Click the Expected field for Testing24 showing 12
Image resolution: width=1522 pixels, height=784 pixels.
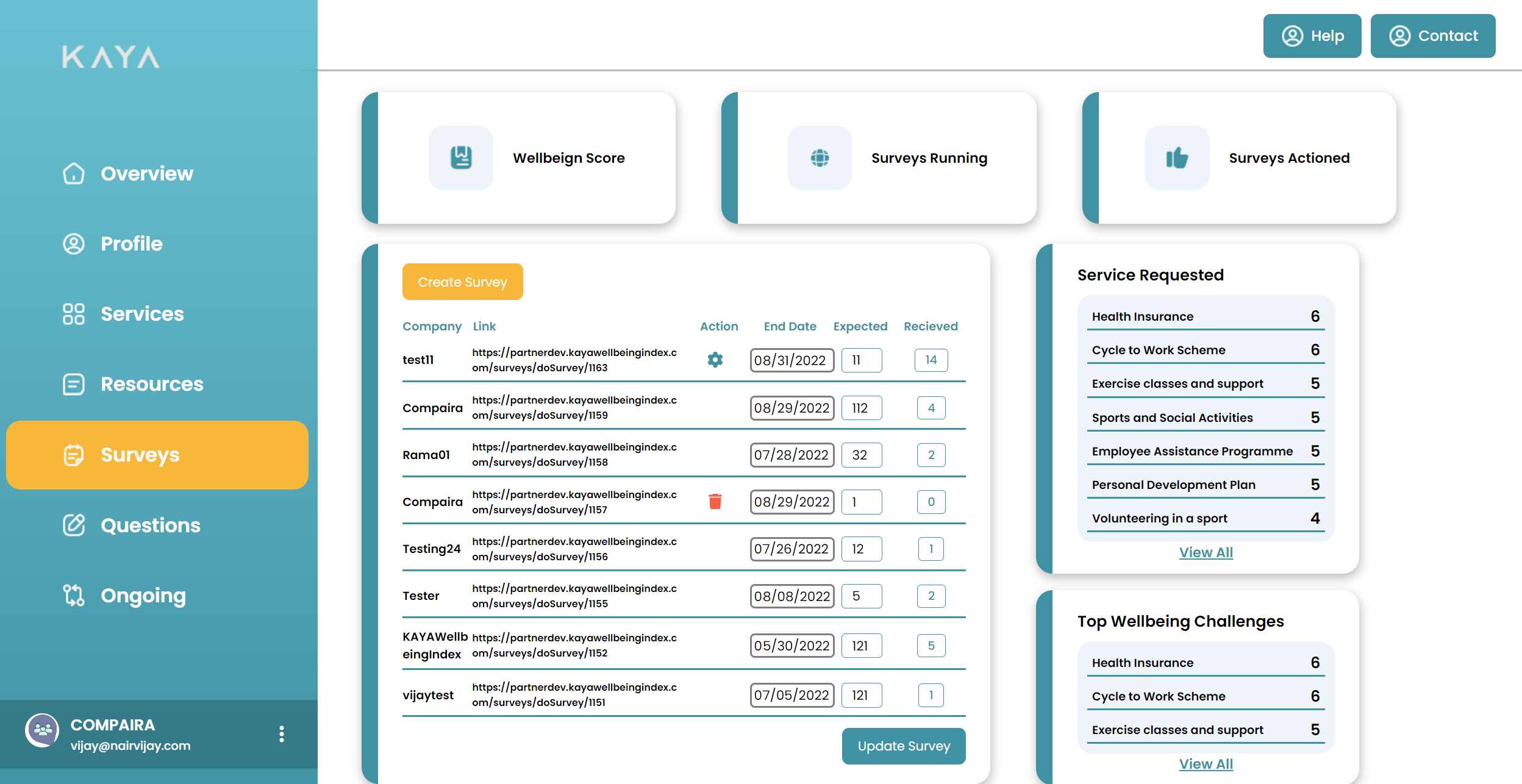(862, 549)
